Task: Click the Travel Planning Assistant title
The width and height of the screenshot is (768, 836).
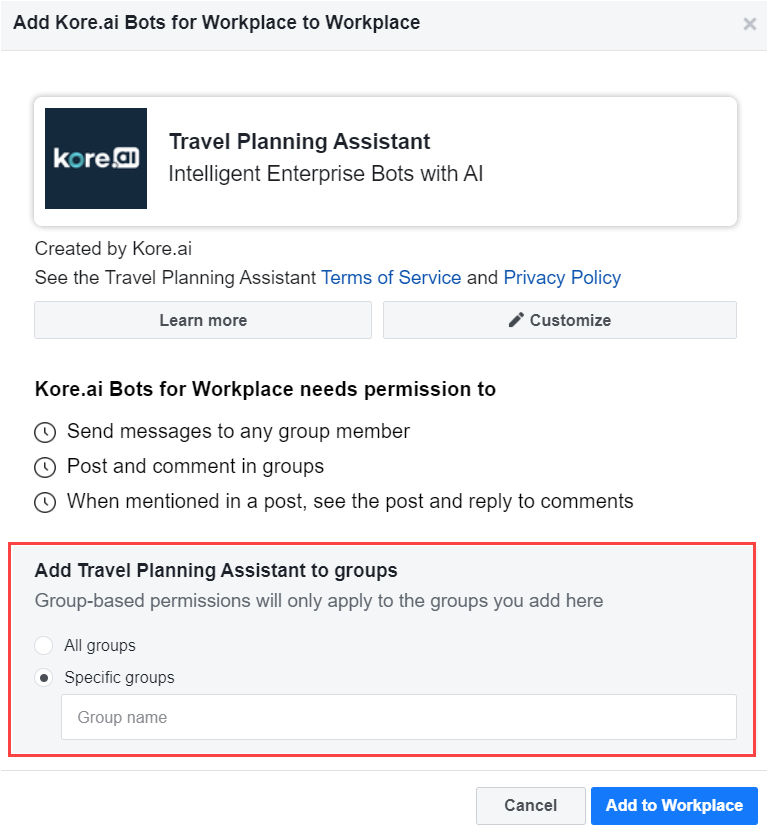Action: pyautogui.click(x=301, y=141)
